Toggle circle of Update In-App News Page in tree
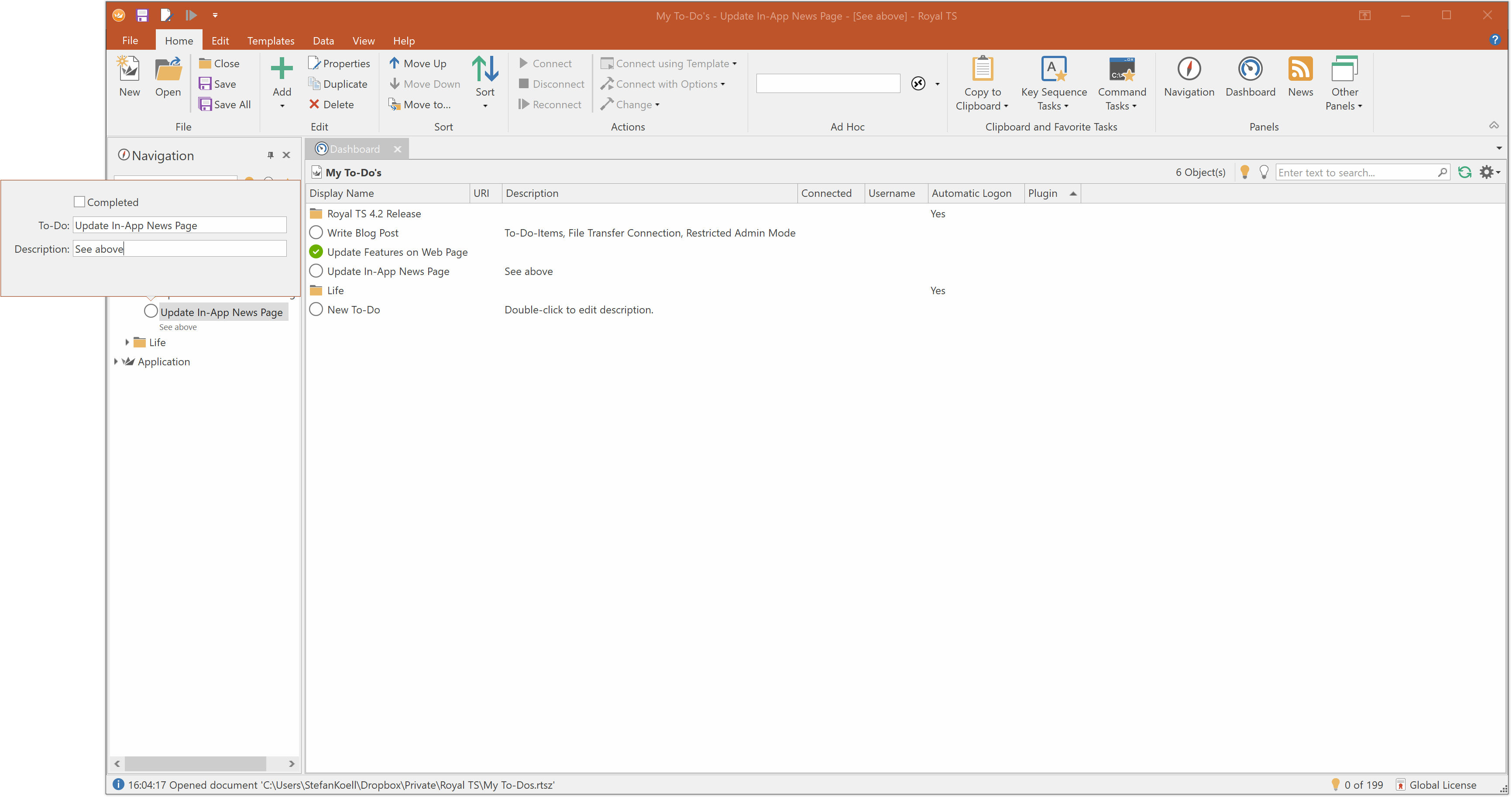 coord(151,311)
